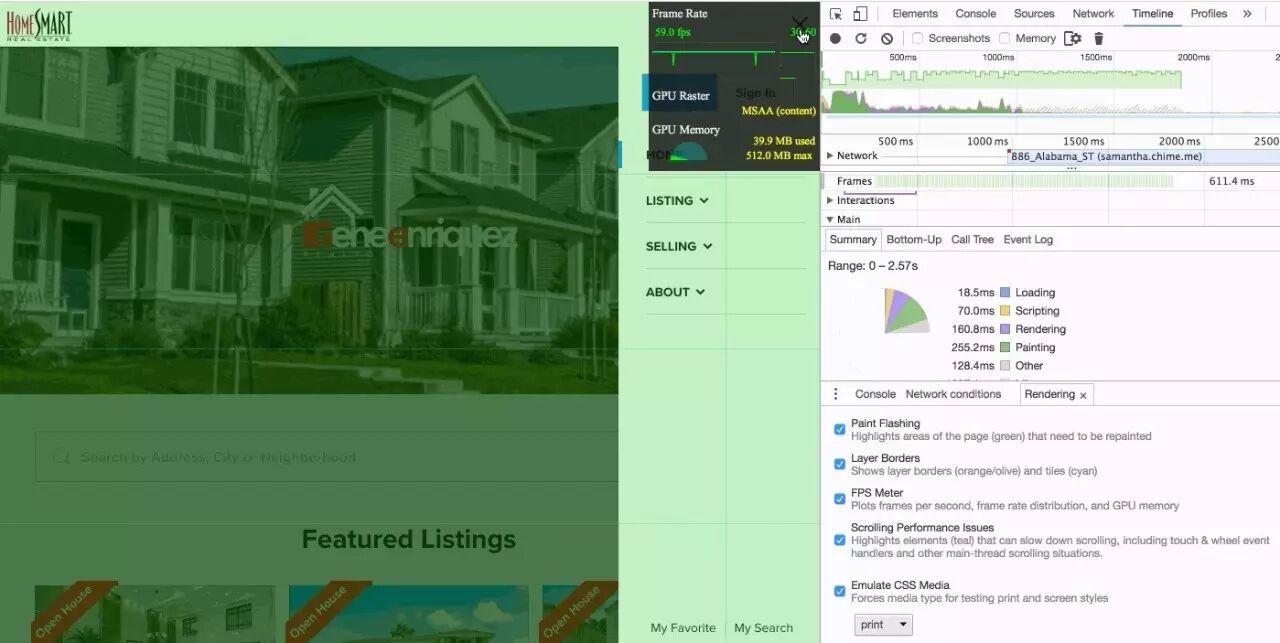
Task: Click the timeline summary pie chart
Action: [x=905, y=313]
